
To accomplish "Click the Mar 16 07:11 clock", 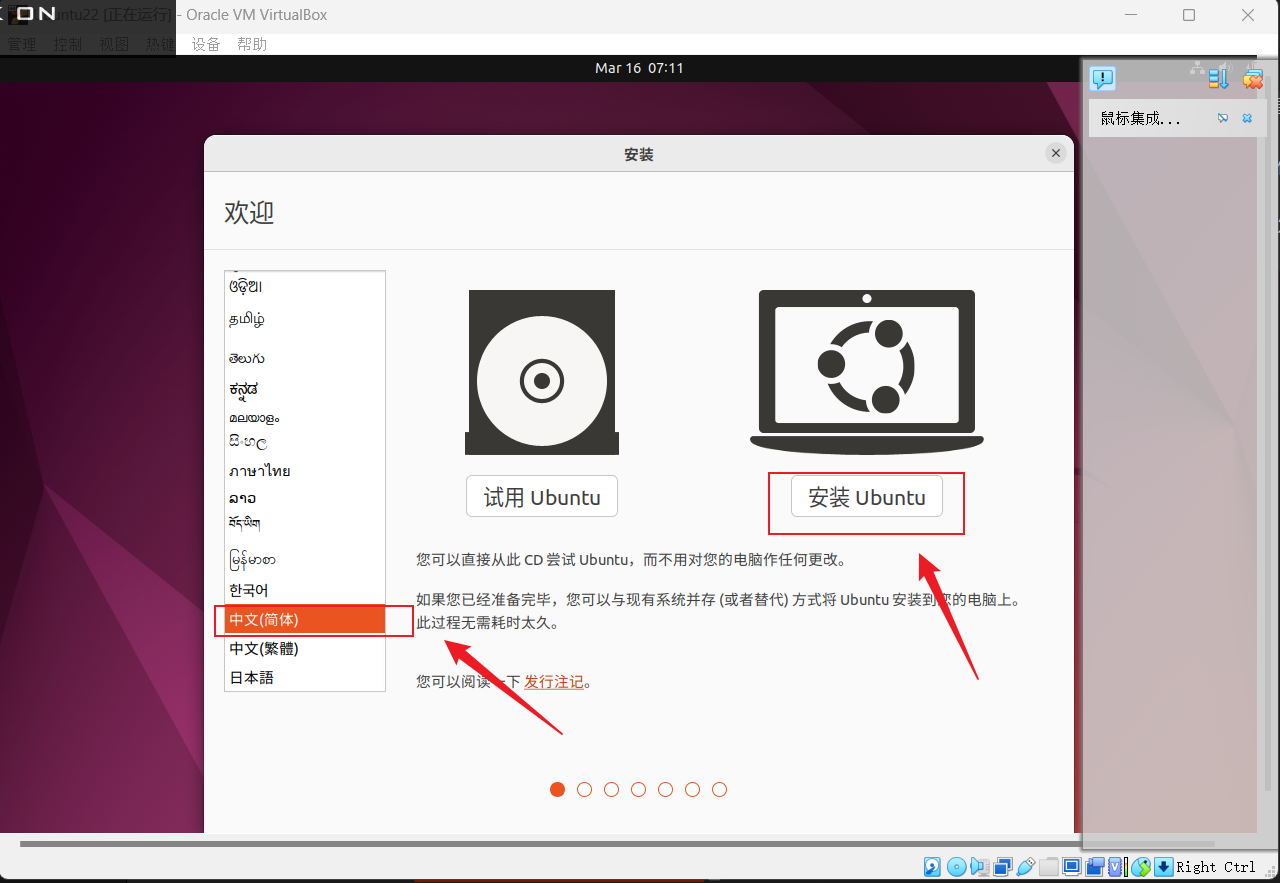I will point(639,68).
